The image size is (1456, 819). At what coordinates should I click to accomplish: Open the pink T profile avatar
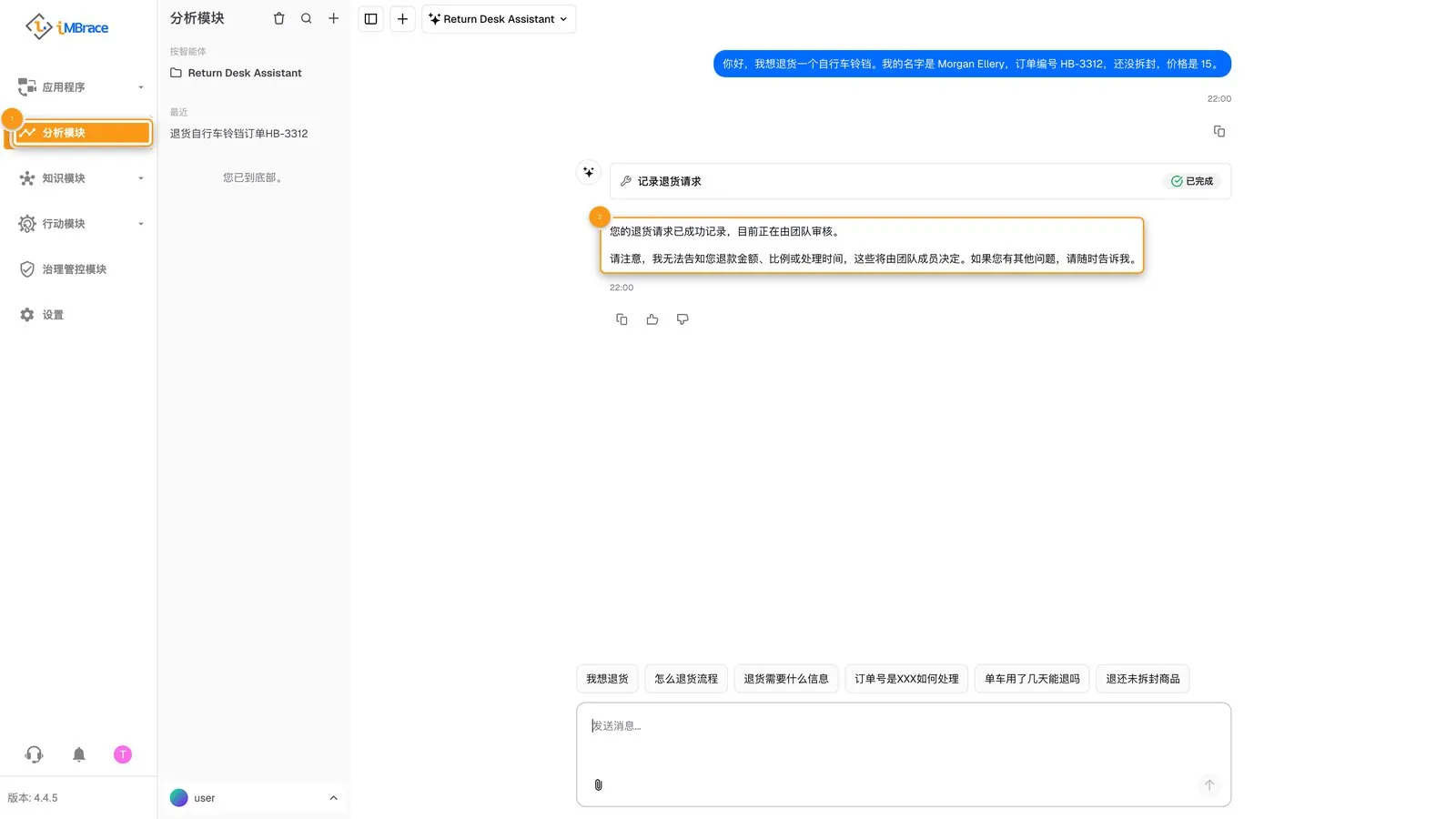pyautogui.click(x=123, y=754)
